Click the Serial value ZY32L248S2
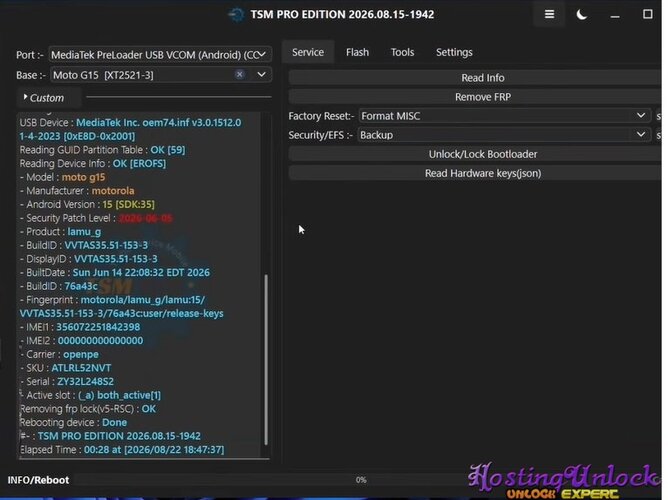The height and width of the screenshot is (500, 668). point(85,382)
